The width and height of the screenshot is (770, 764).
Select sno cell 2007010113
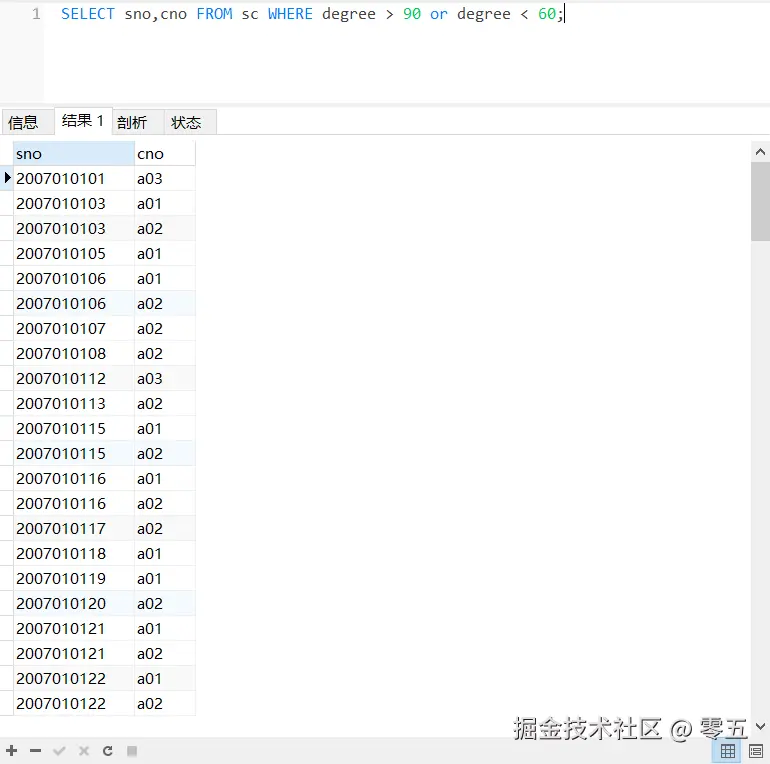click(74, 404)
